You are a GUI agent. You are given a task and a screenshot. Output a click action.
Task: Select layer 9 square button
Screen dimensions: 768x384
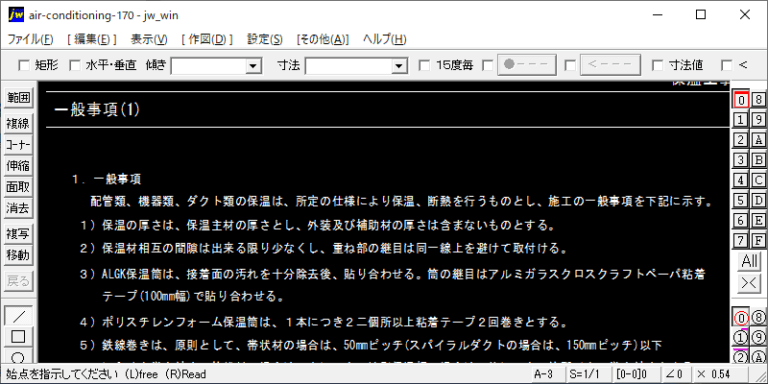tap(759, 120)
